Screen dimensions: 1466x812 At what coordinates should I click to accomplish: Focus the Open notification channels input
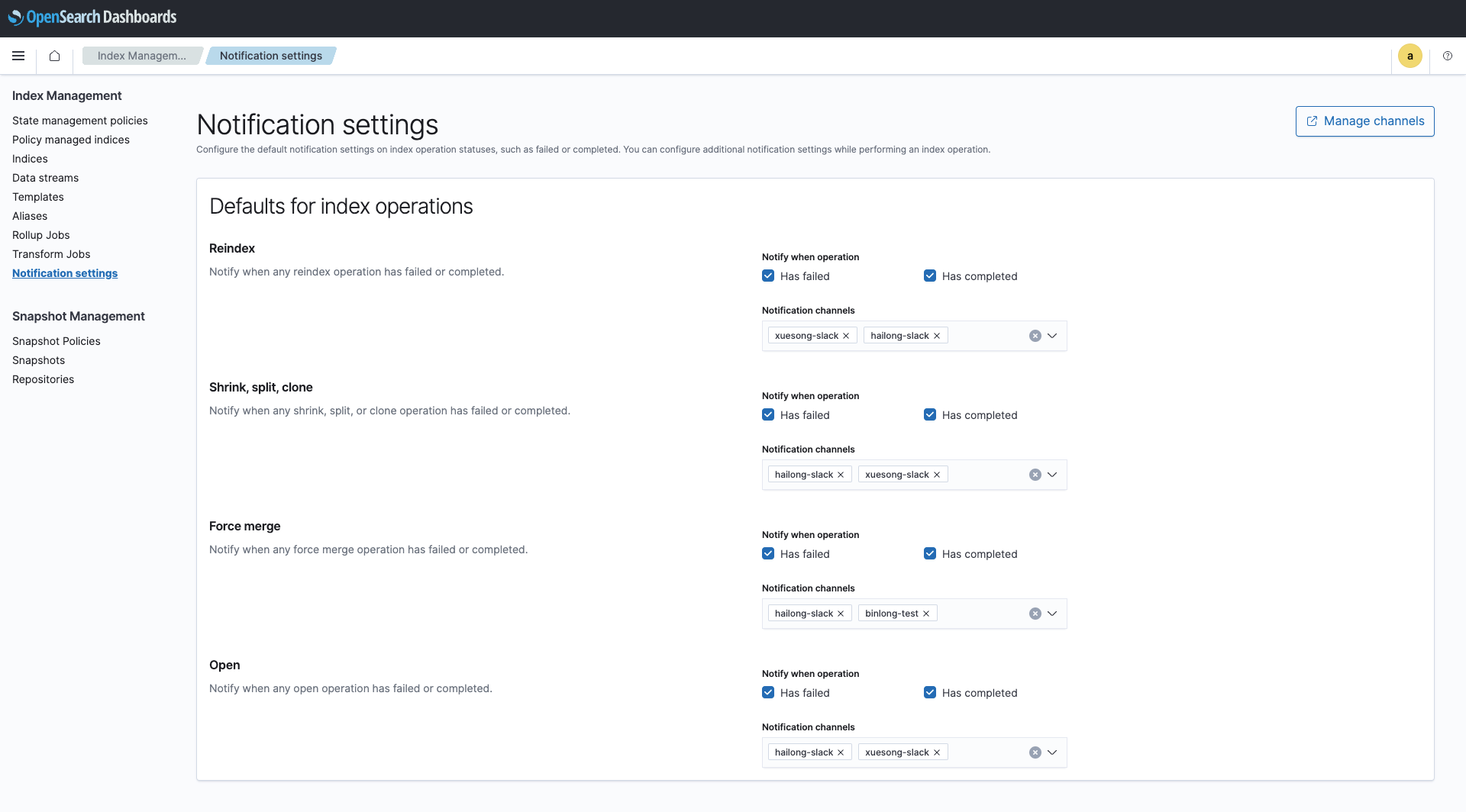pos(914,752)
